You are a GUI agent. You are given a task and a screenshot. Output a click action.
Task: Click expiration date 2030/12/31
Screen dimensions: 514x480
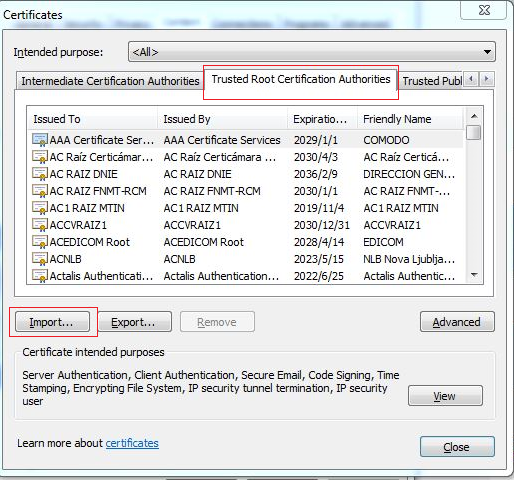[x=322, y=225]
